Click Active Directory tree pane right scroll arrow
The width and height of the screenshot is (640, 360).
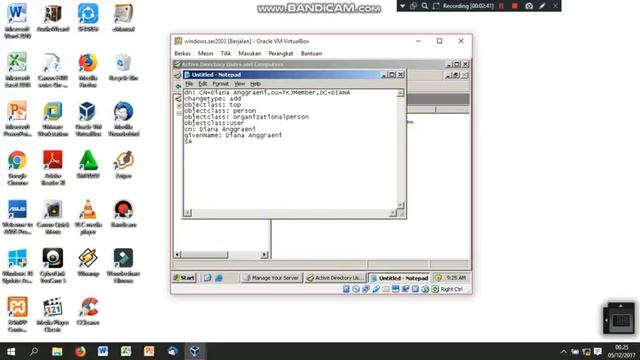pos(264,255)
